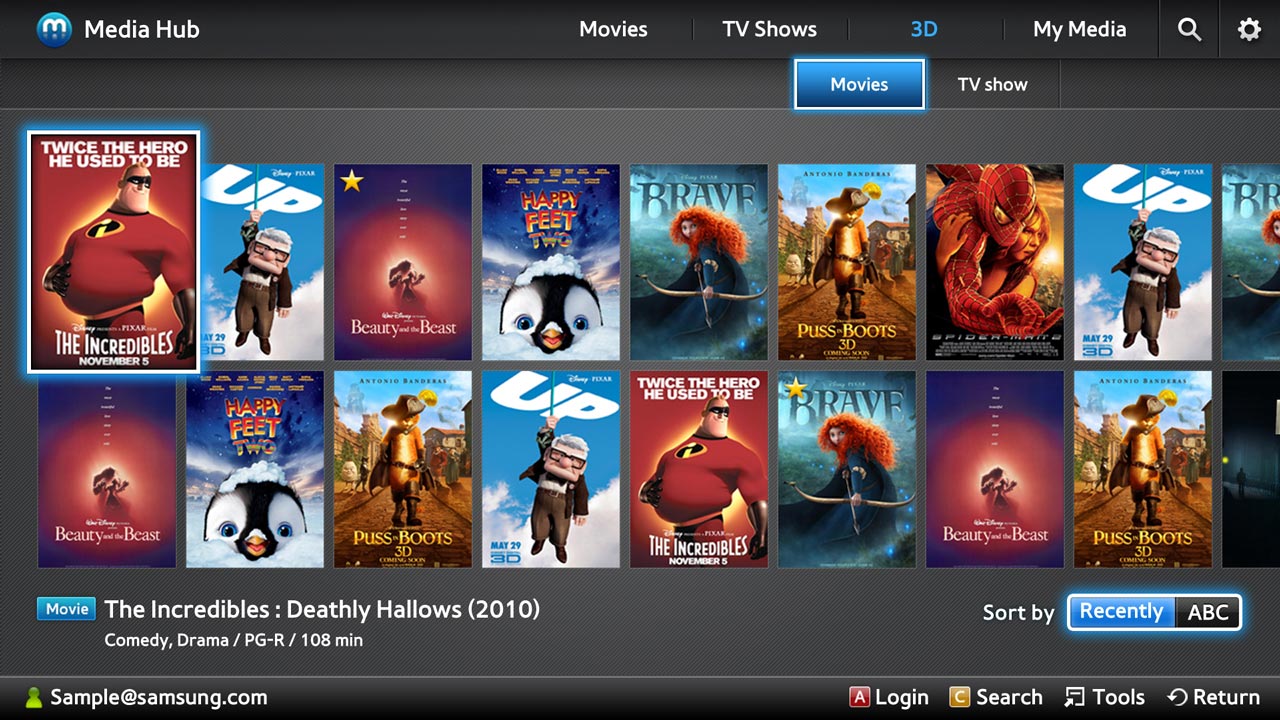
Task: Open search with the magnifier icon
Action: pos(1189,30)
